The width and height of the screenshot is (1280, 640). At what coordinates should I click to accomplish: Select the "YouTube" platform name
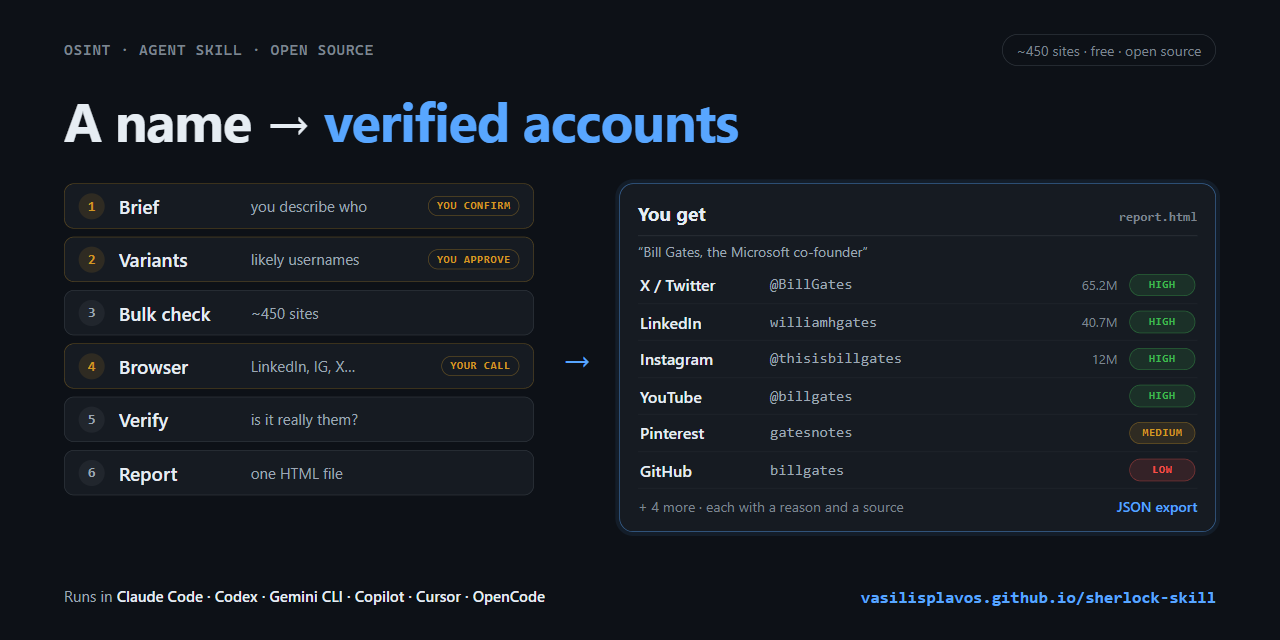click(671, 398)
